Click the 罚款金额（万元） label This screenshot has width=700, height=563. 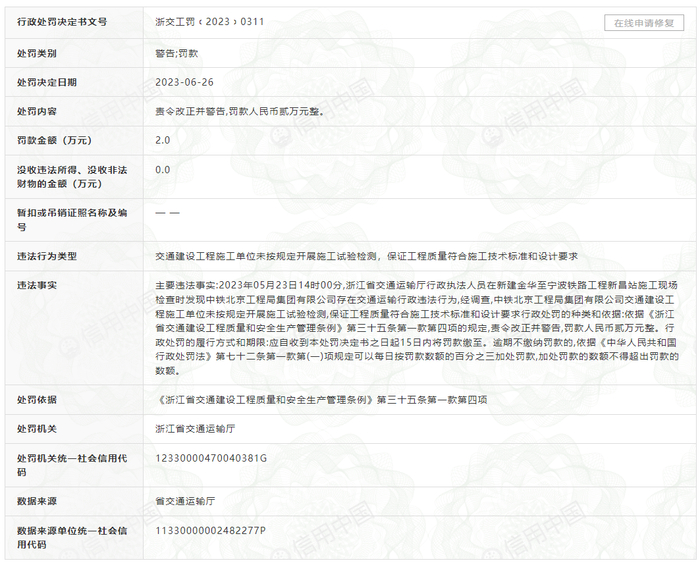click(x=54, y=140)
